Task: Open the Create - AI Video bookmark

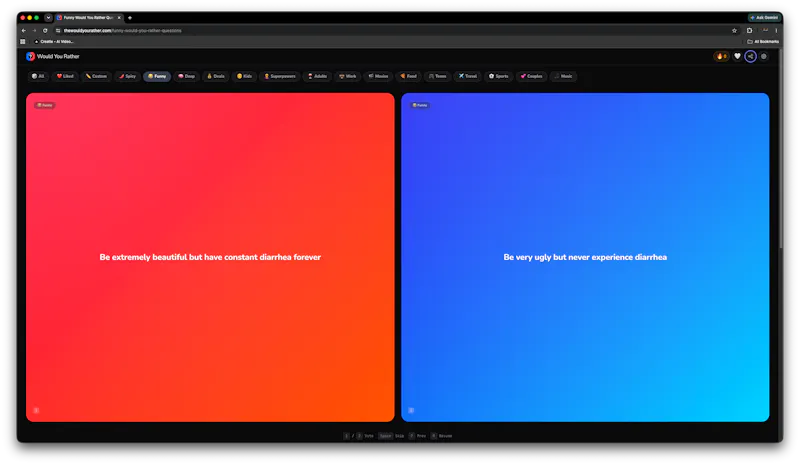Action: coord(54,41)
